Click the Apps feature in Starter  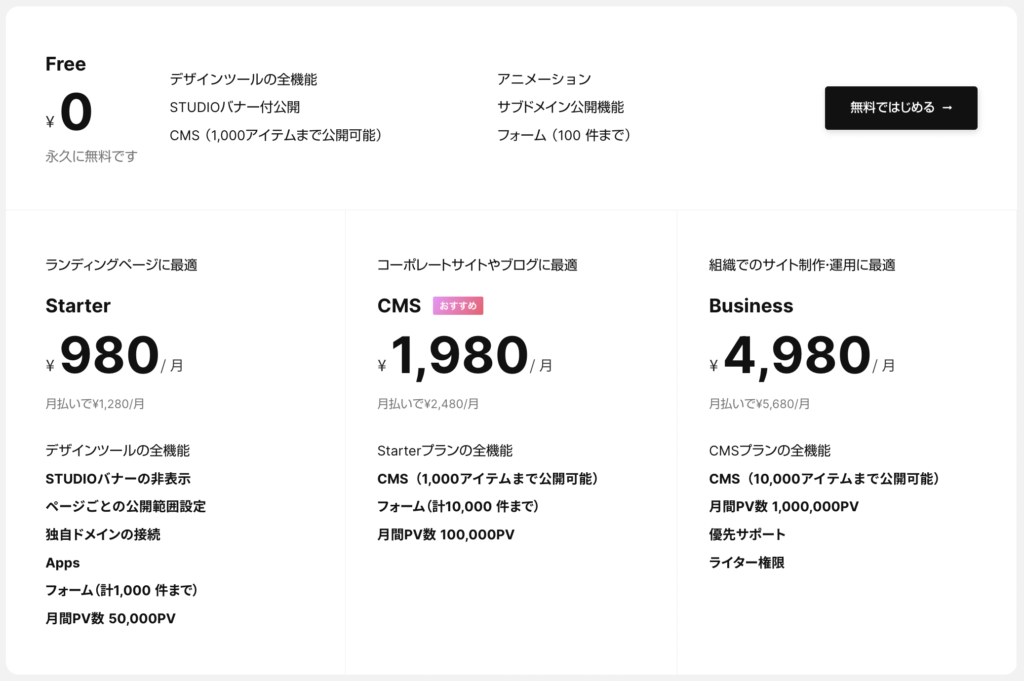63,563
